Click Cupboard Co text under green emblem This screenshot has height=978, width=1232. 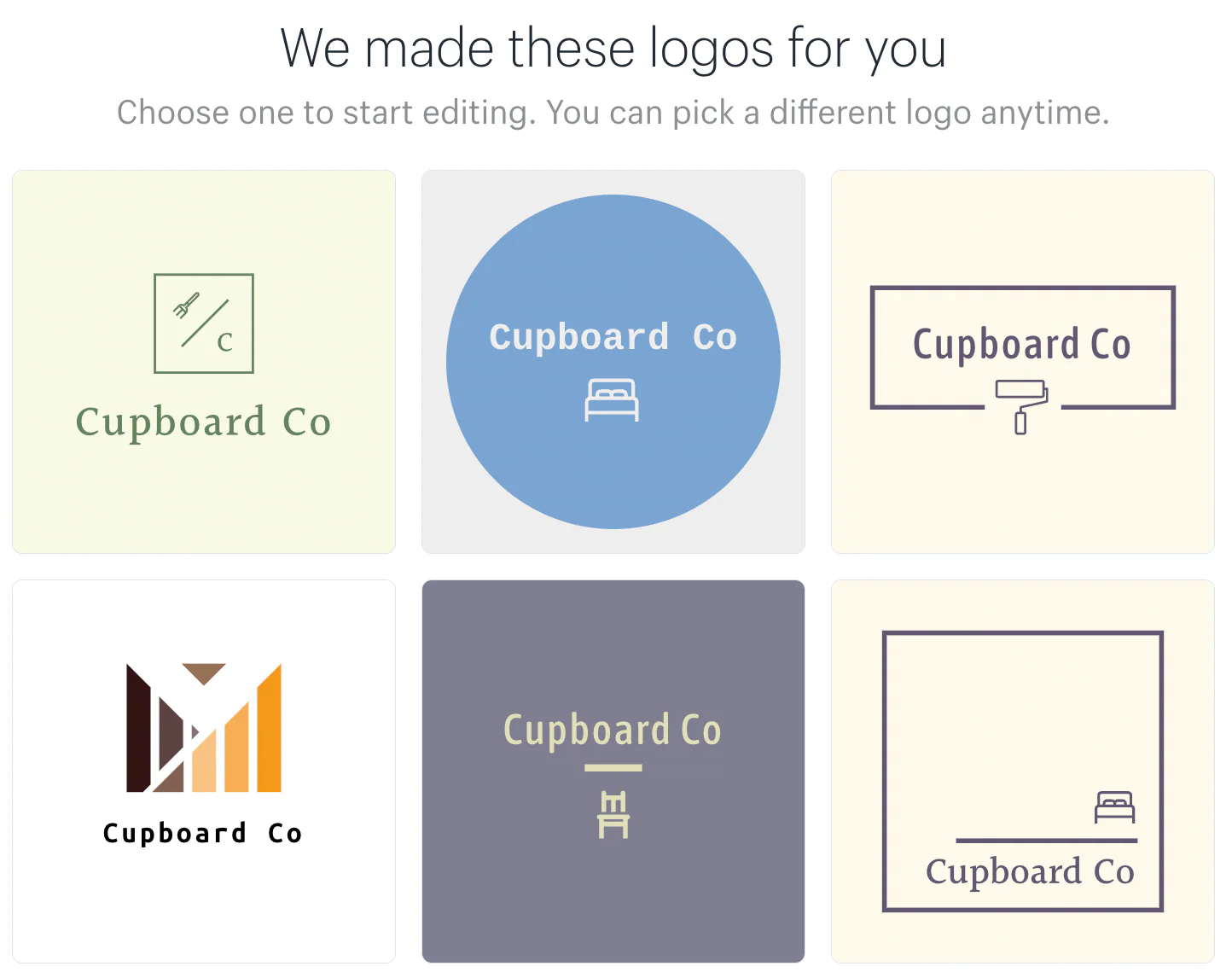203,422
